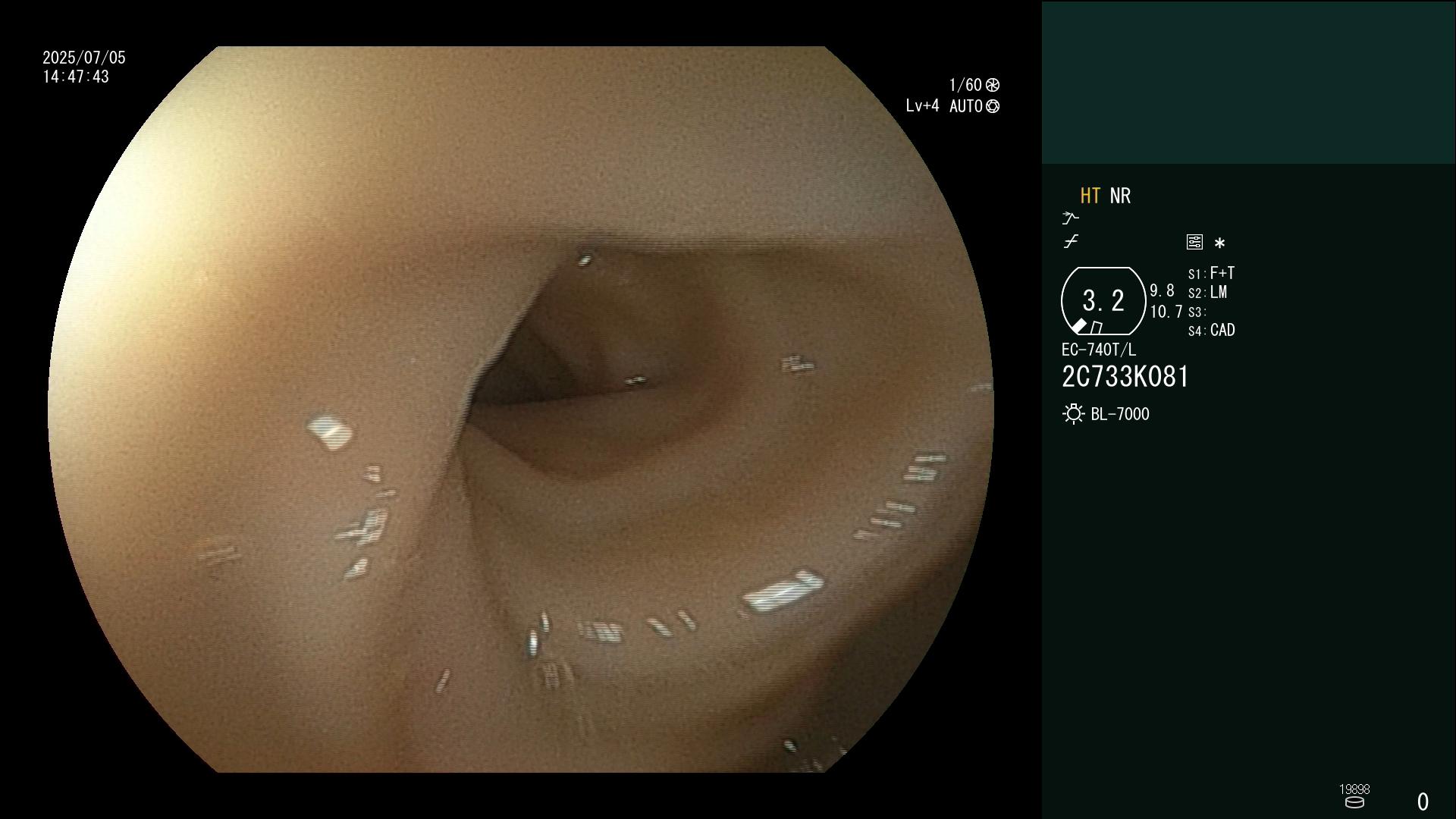This screenshot has height=819, width=1456.
Task: Click the NR noise reduction indicator
Action: point(1120,196)
